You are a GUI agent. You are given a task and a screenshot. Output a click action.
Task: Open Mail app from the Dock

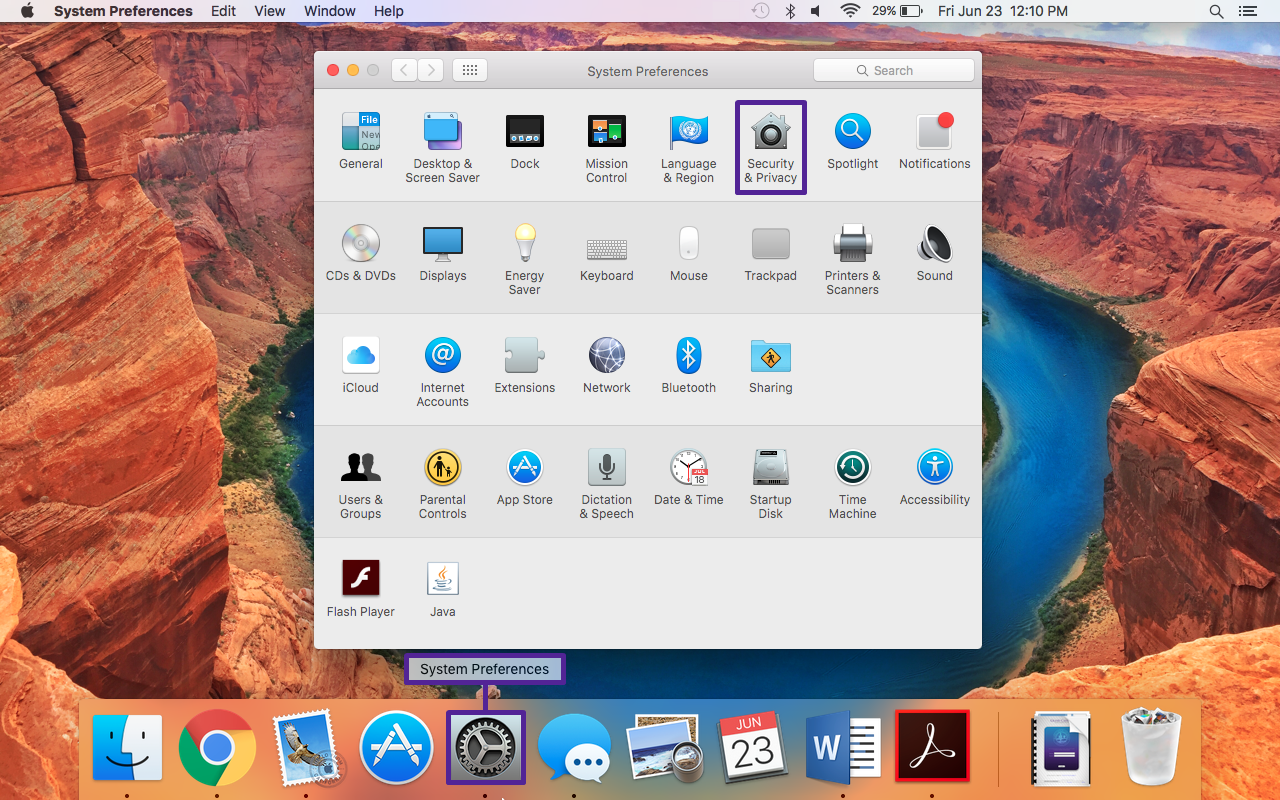[x=306, y=748]
